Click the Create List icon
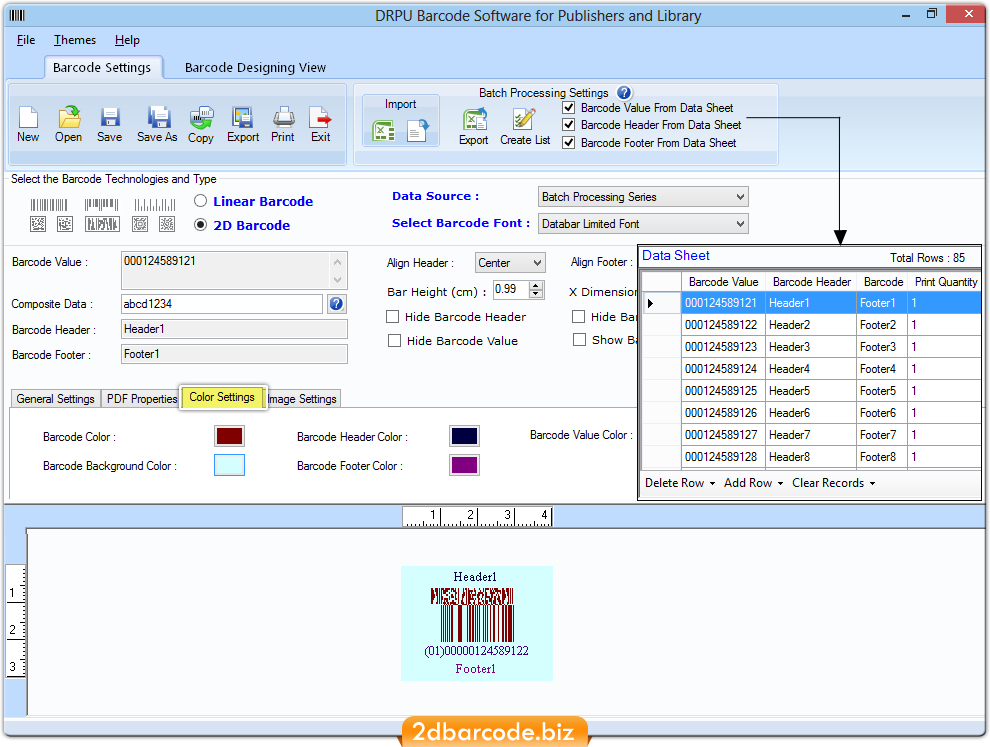The height and width of the screenshot is (747, 990). click(525, 119)
